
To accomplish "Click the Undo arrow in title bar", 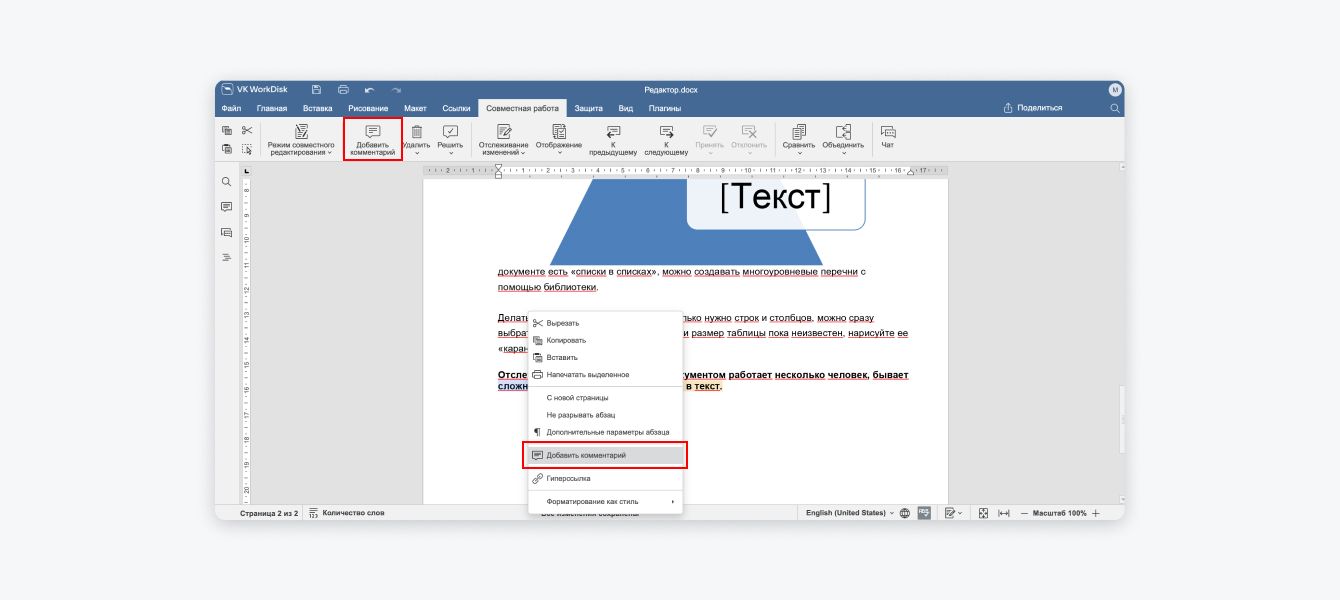I will tap(369, 90).
